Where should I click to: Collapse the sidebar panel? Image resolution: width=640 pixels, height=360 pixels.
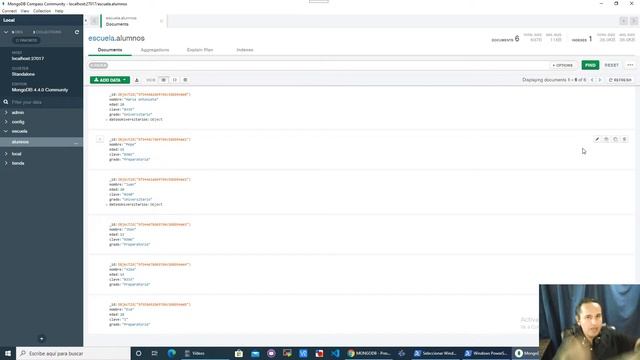tap(86, 20)
